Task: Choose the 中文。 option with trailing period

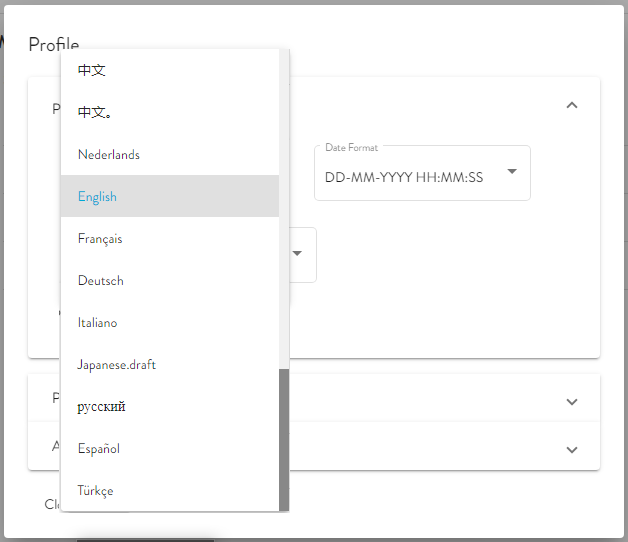Action: [x=95, y=112]
